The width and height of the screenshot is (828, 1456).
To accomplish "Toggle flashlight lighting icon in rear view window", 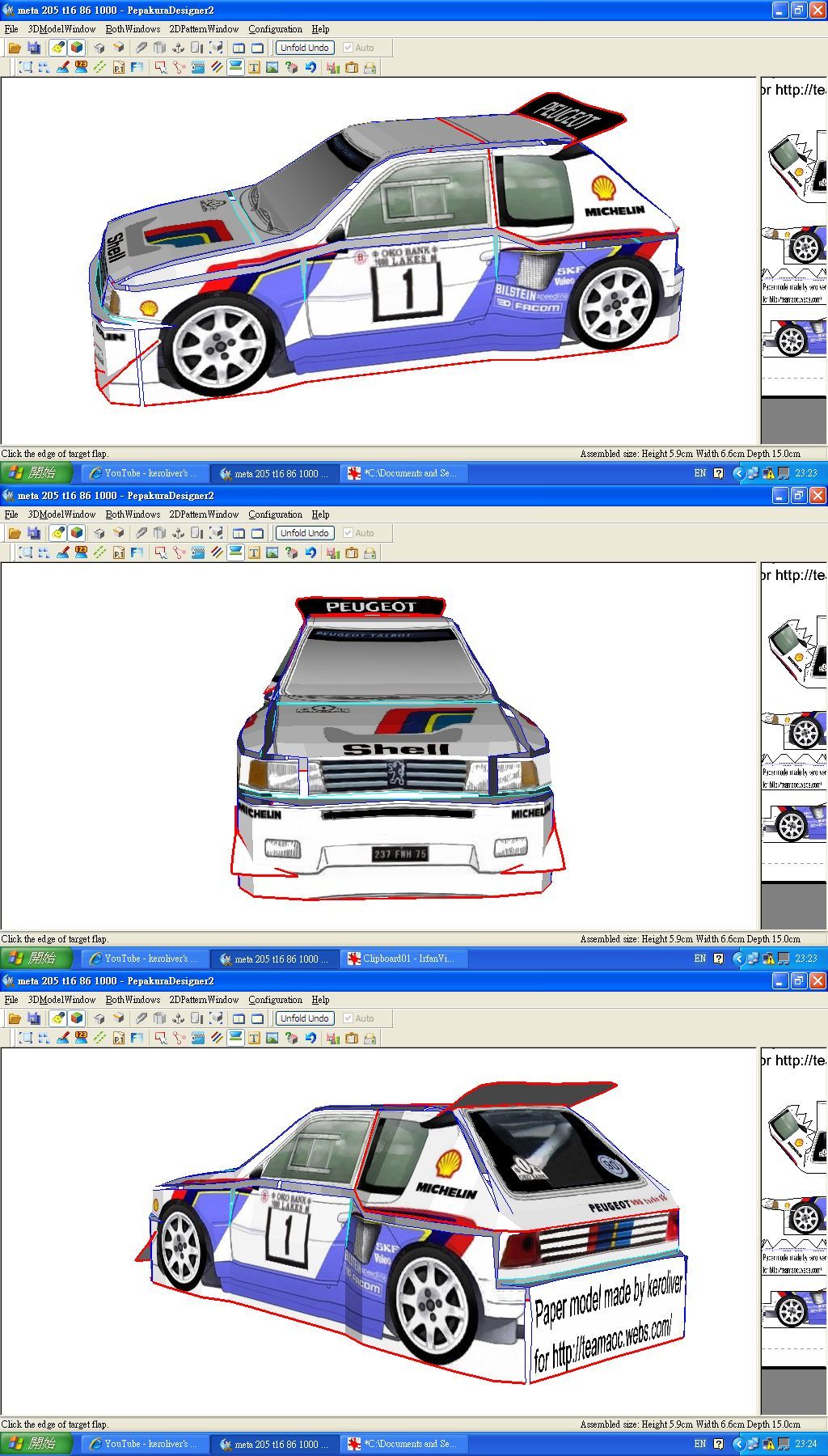I will pyautogui.click(x=57, y=1018).
